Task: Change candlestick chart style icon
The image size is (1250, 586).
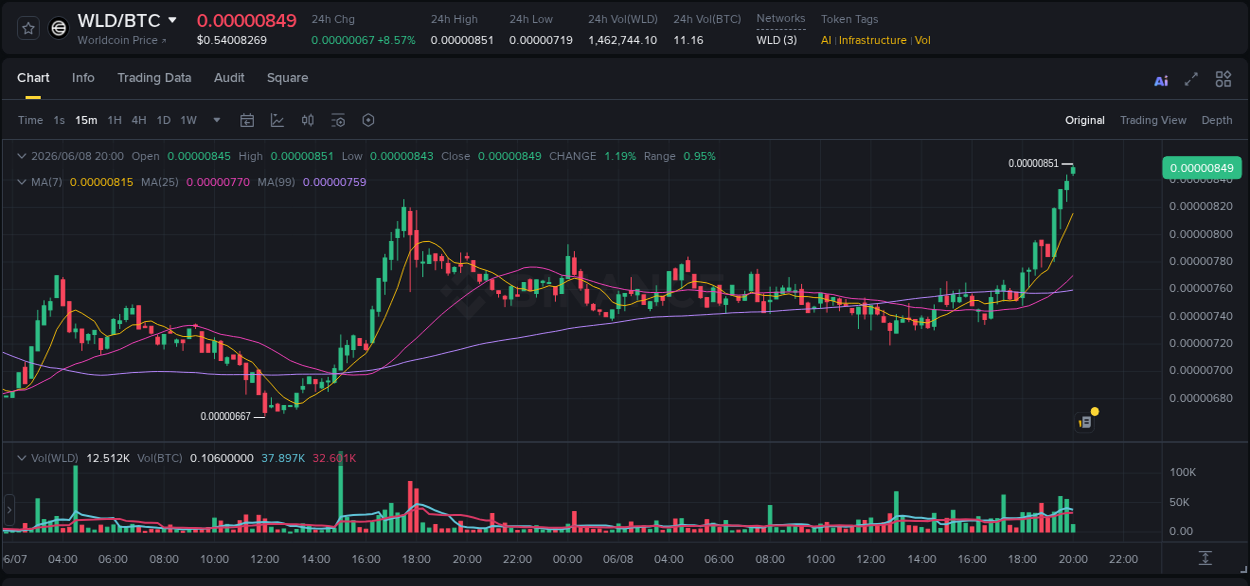Action: (308, 120)
